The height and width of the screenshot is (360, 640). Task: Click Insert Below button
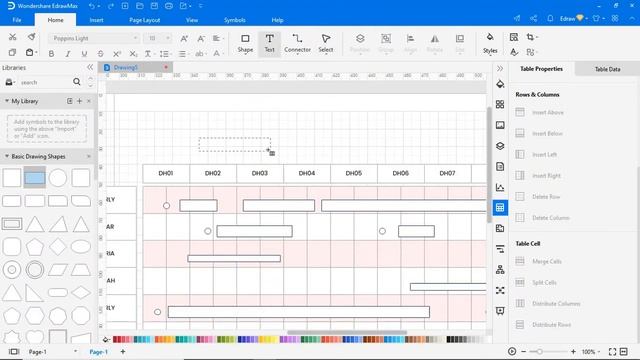point(539,133)
